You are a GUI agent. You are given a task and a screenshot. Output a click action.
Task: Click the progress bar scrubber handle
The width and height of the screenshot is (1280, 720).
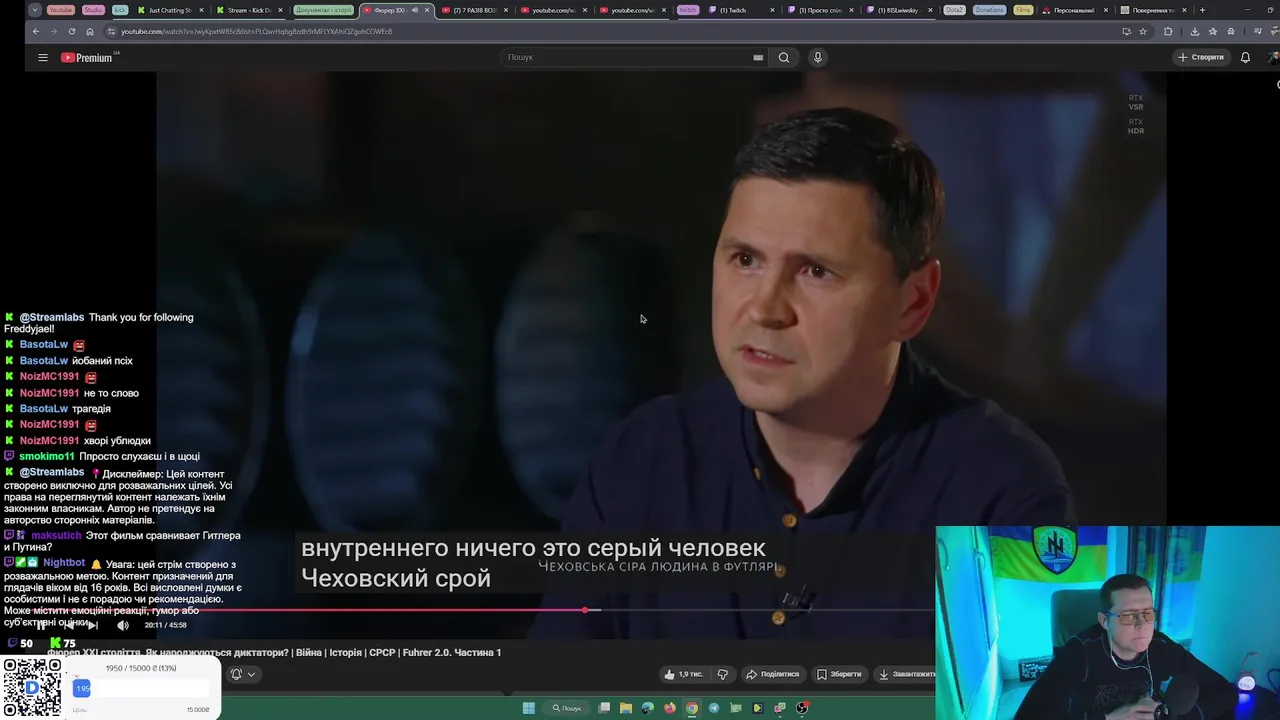pyautogui.click(x=585, y=609)
